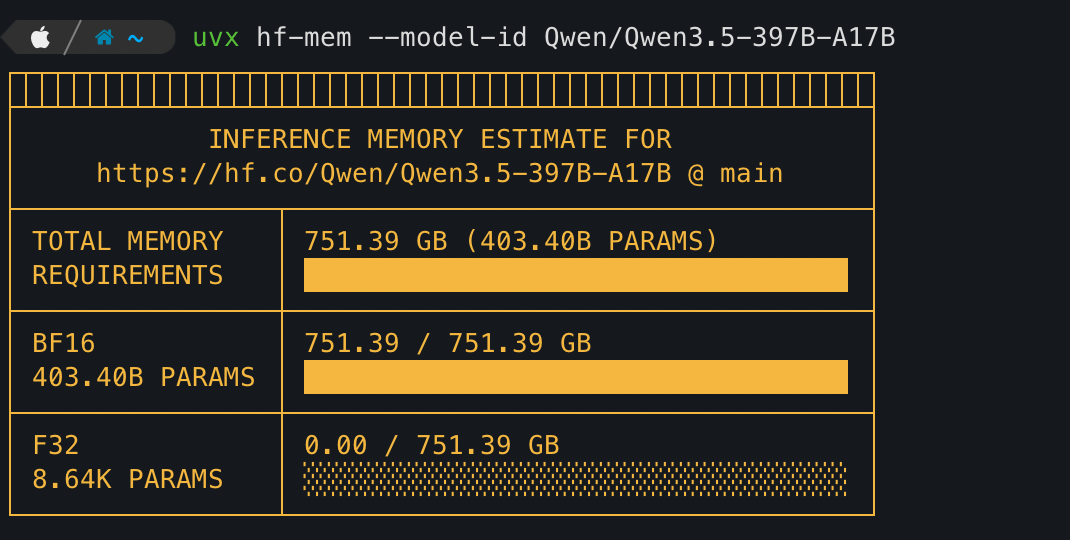1070x540 pixels.
Task: Open the https://hf.co/Qwen/Qwen3.5-397B-A17B link
Action: tap(383, 174)
